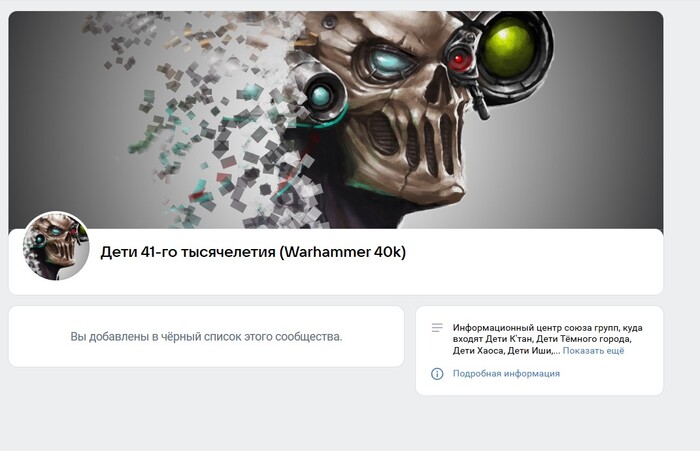Screen dimensions: 700x451
Task: Expand description with Показать ещё
Action: pos(593,351)
